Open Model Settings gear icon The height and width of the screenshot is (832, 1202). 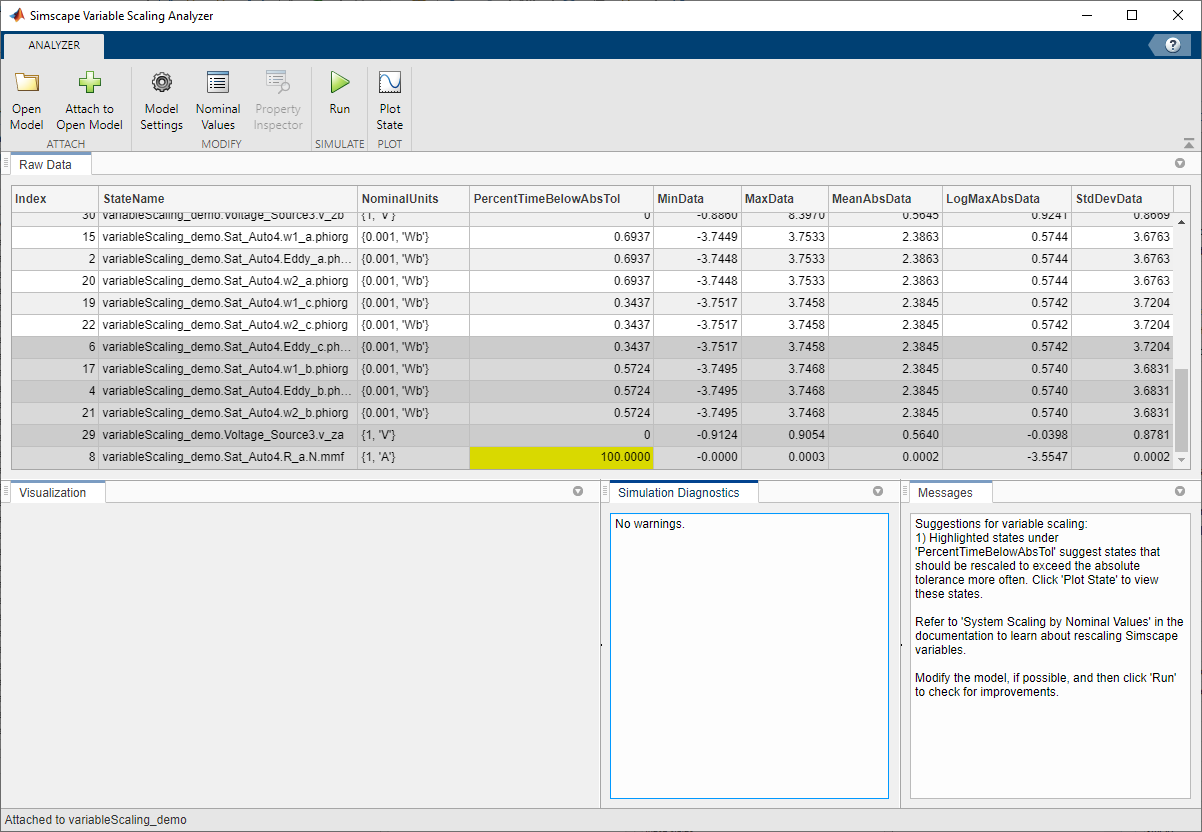point(161,84)
